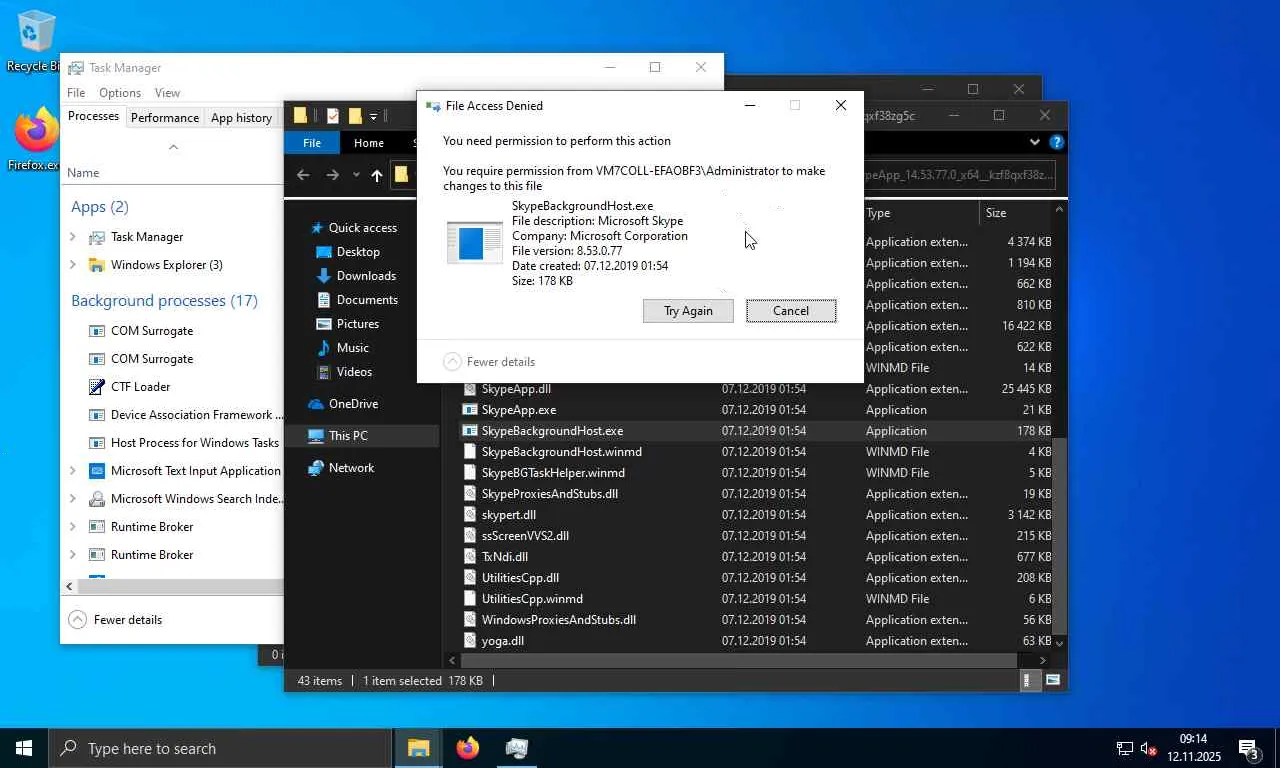Switch Explorer to large thumbnails view

1052,680
